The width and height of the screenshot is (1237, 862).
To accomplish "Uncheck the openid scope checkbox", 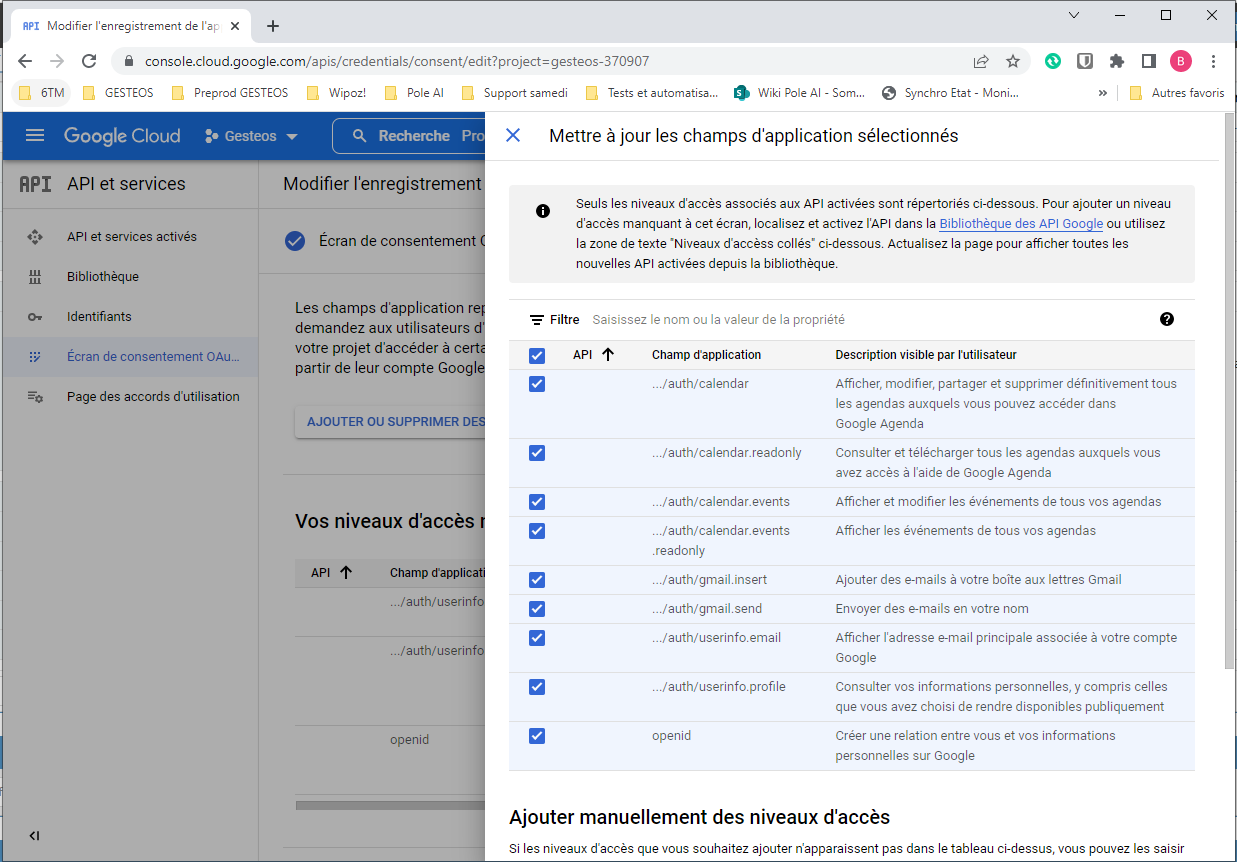I will click(537, 736).
